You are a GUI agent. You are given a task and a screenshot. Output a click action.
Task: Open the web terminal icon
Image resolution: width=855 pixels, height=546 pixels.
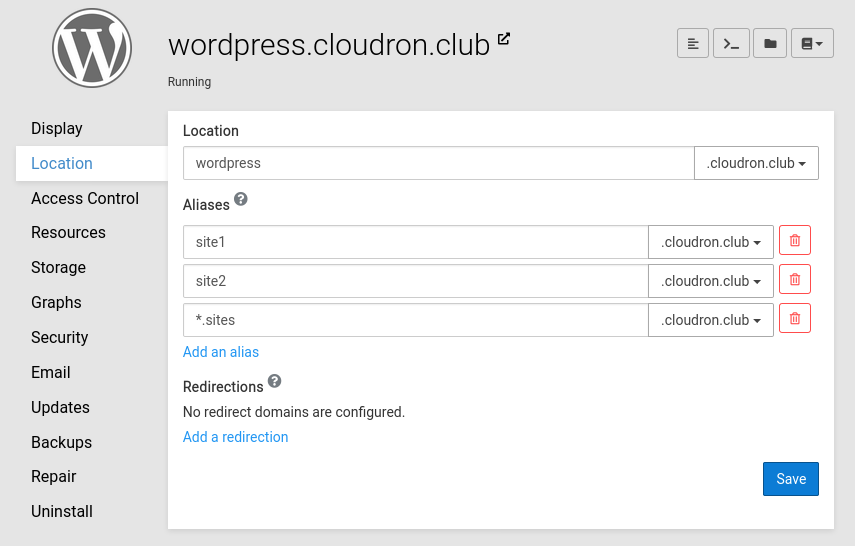click(x=731, y=43)
